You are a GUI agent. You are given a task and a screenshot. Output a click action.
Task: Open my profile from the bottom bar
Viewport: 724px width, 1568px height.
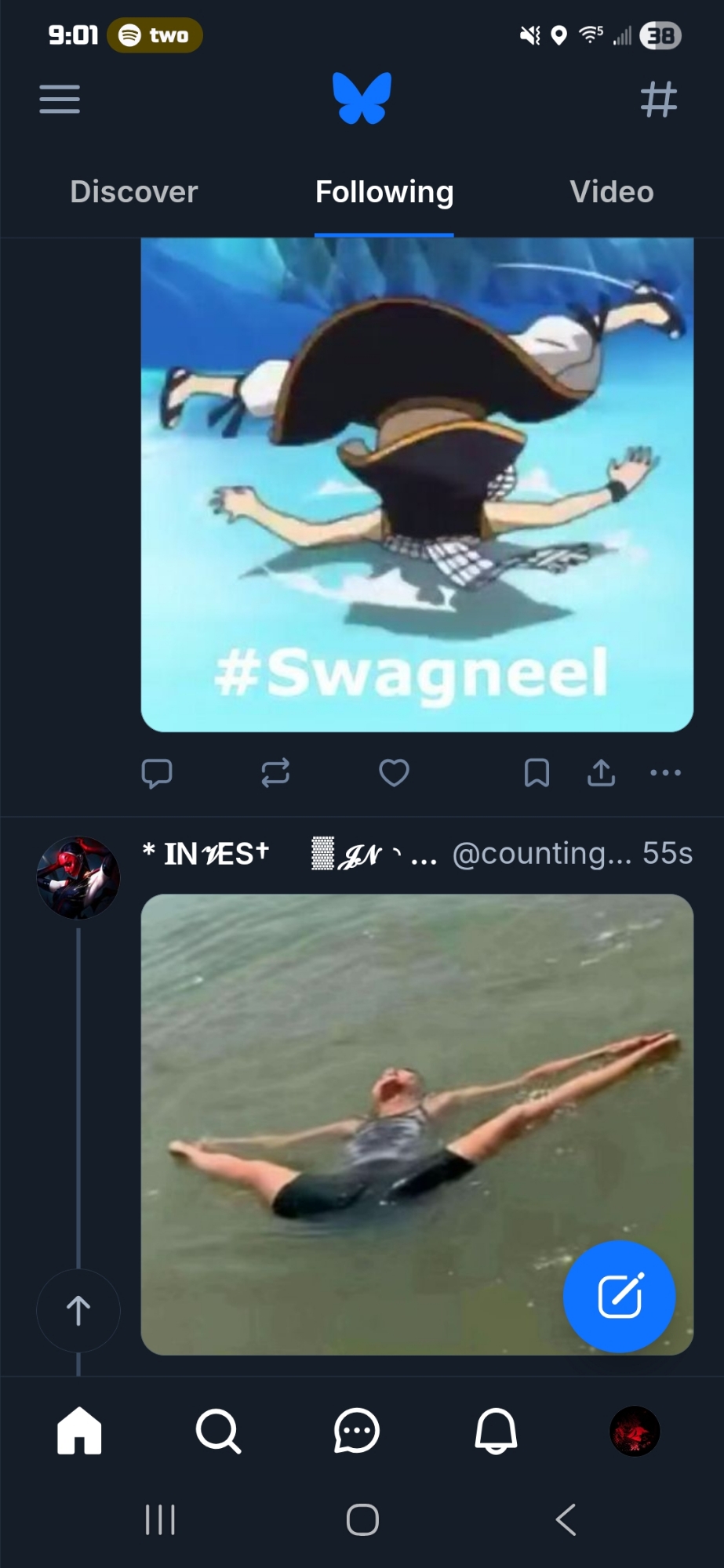tap(635, 1432)
